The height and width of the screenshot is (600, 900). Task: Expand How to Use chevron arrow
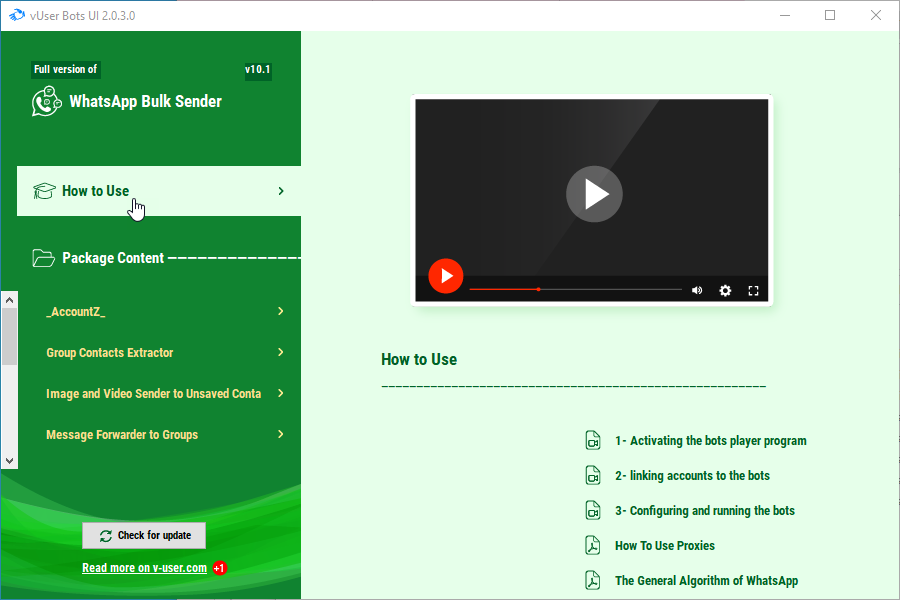click(x=281, y=191)
